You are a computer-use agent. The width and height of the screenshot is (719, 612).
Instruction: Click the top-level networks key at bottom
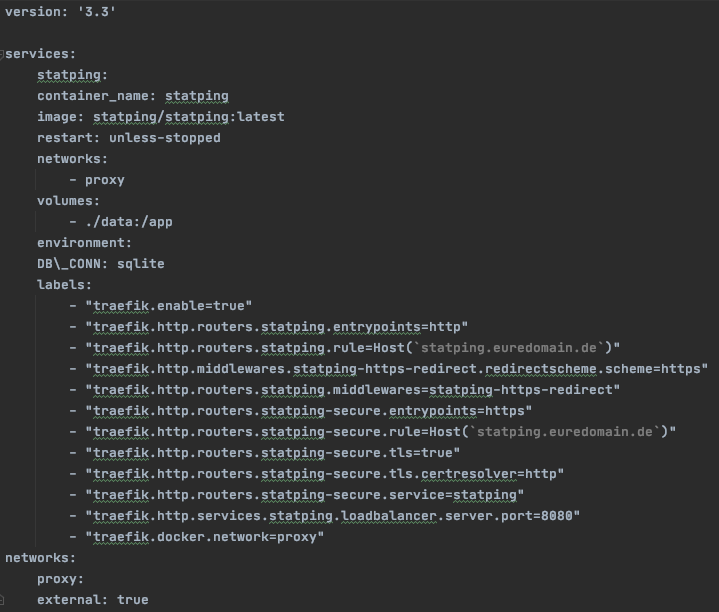[x=40, y=558]
